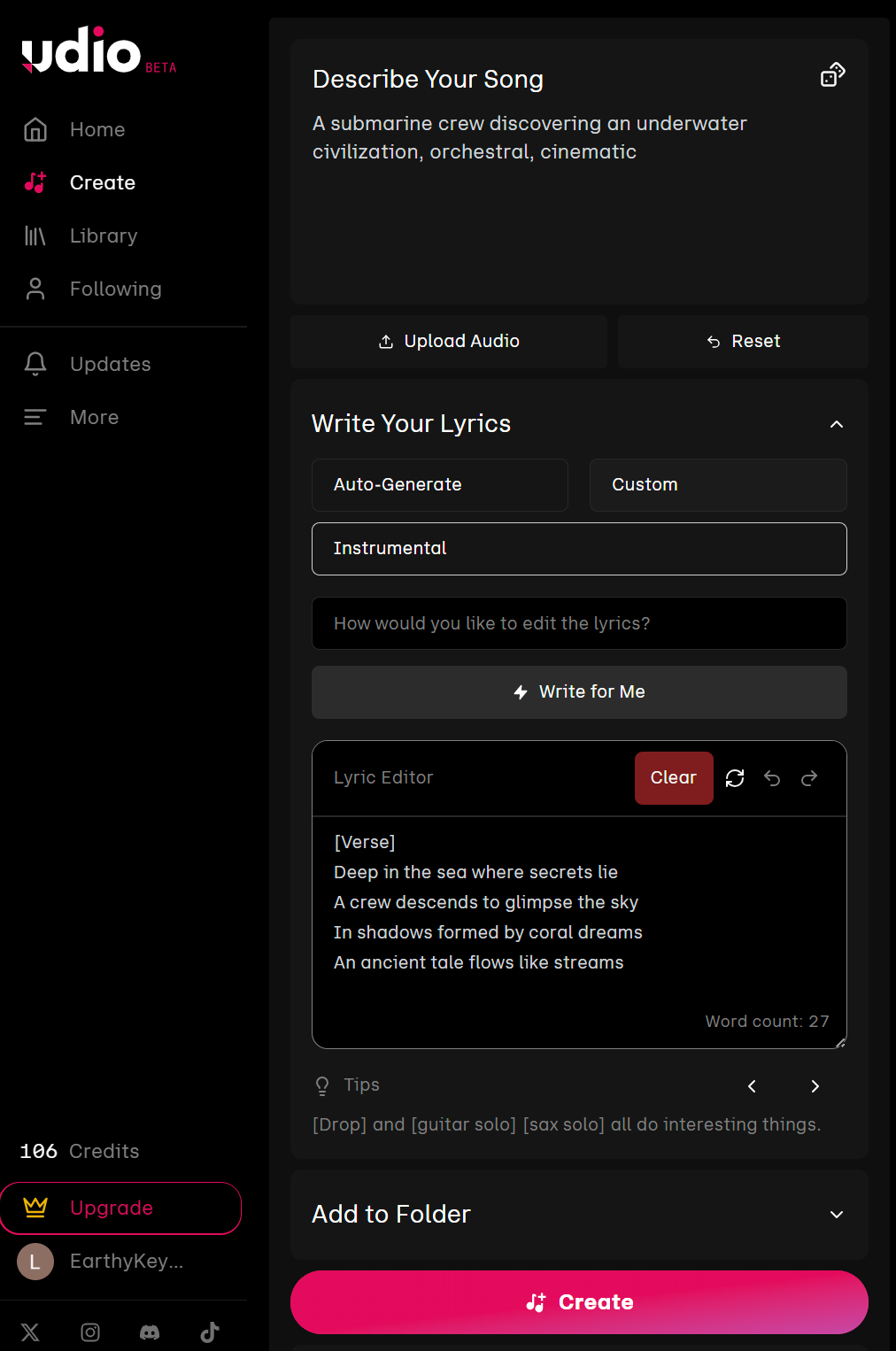Expand the Add to Folder section
Image resolution: width=896 pixels, height=1351 pixels.
tap(836, 1215)
